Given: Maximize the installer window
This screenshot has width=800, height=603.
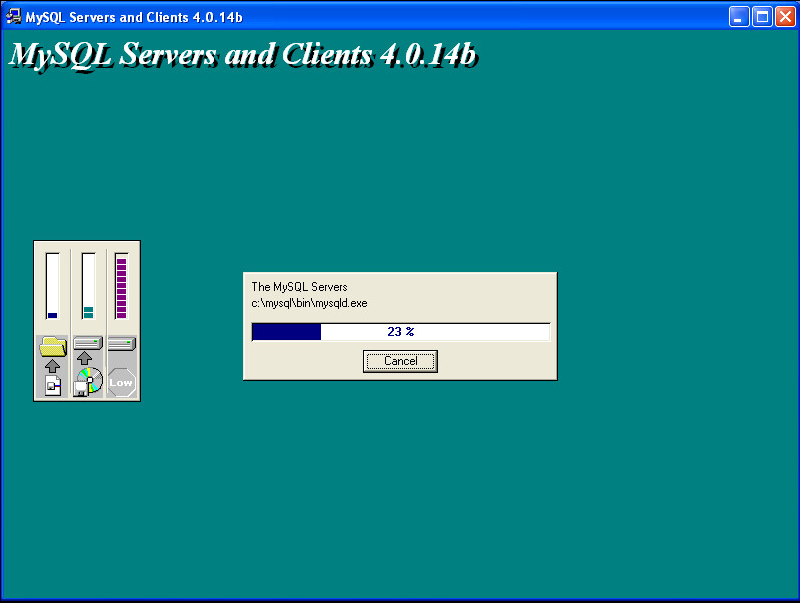Looking at the screenshot, I should click(762, 17).
